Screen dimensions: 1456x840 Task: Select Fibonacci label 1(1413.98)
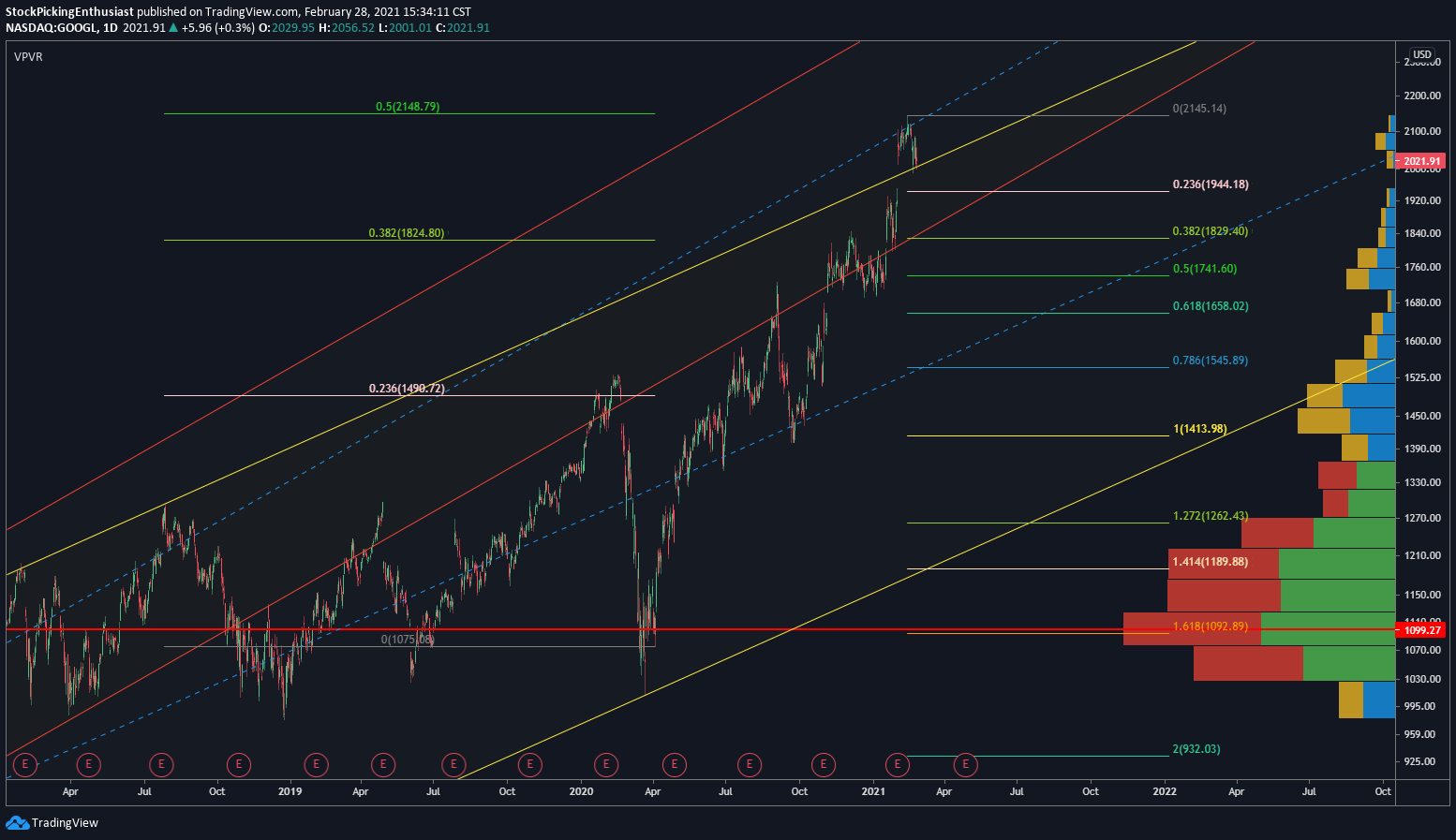1199,429
